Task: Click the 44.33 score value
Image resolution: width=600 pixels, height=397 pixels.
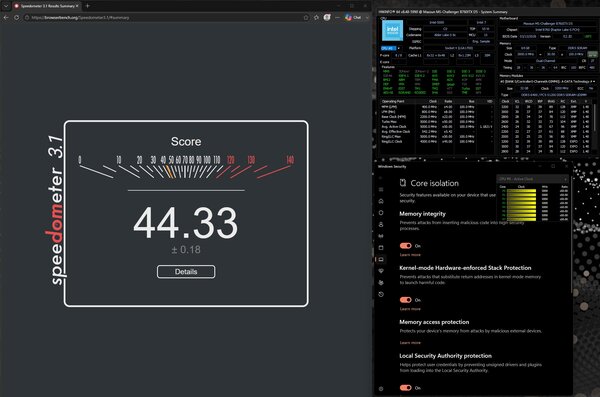Action: (186, 223)
